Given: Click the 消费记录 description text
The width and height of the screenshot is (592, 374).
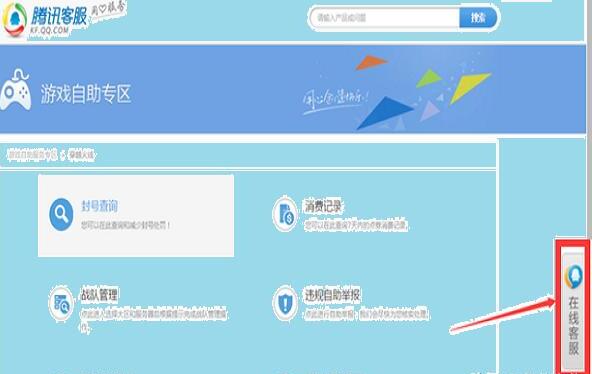Looking at the screenshot, I should (x=356, y=226).
